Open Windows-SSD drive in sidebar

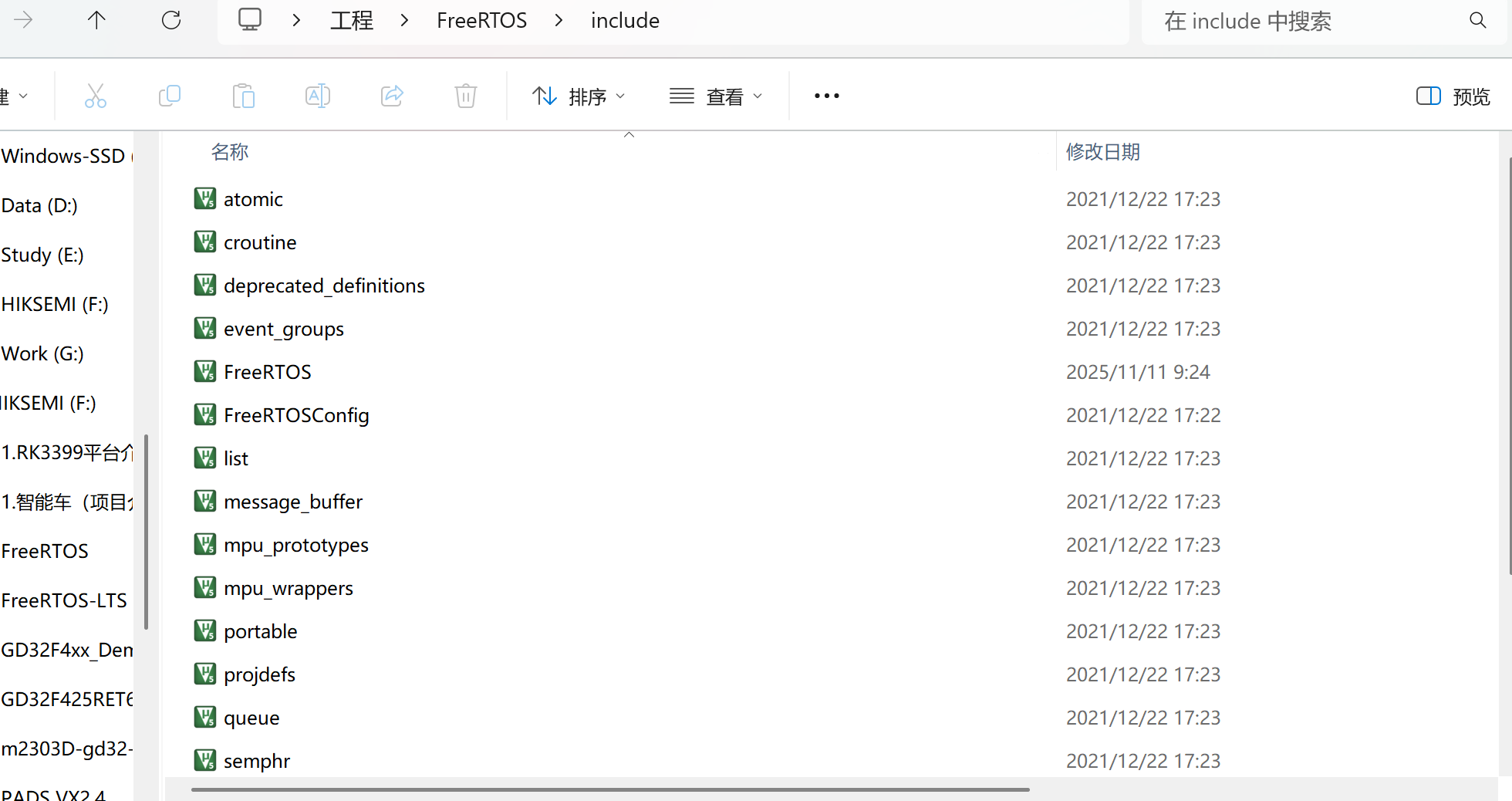point(66,156)
